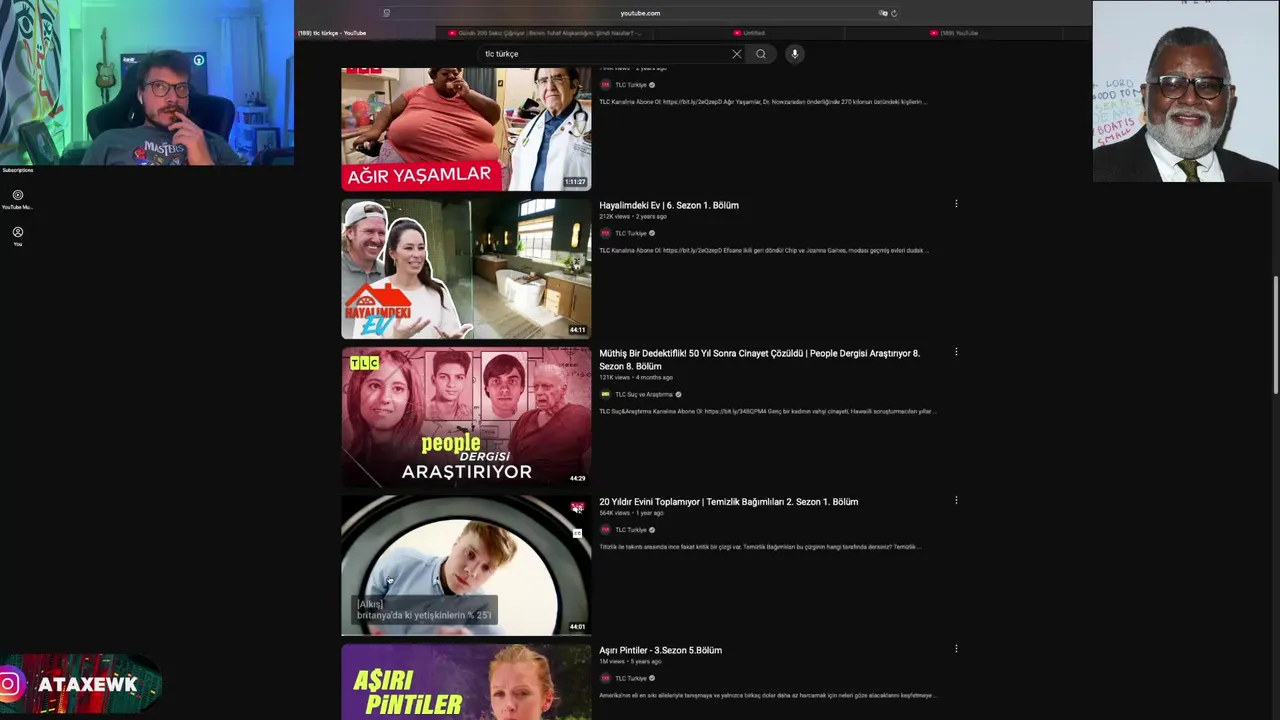Open Hayalimdeki Ev 6. Sezon 1. Bölüm title
Viewport: 1280px width, 720px height.
click(669, 205)
